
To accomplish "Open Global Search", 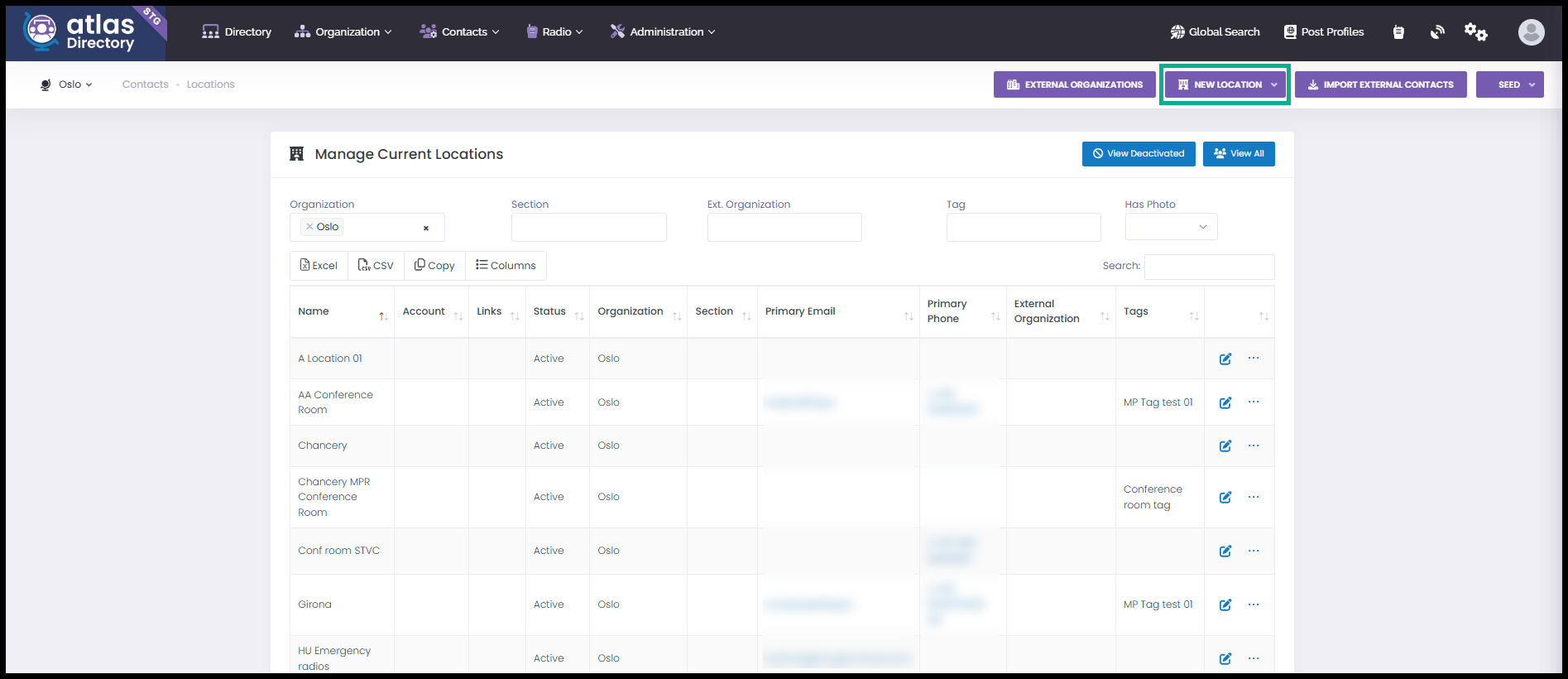I will (1215, 31).
